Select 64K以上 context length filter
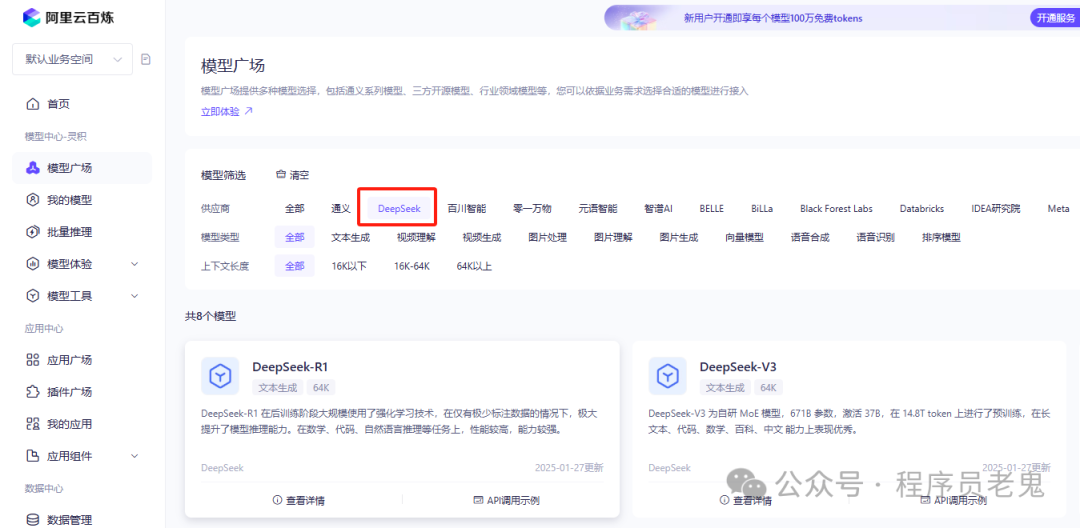Viewport: 1080px width, 528px height. click(x=475, y=266)
